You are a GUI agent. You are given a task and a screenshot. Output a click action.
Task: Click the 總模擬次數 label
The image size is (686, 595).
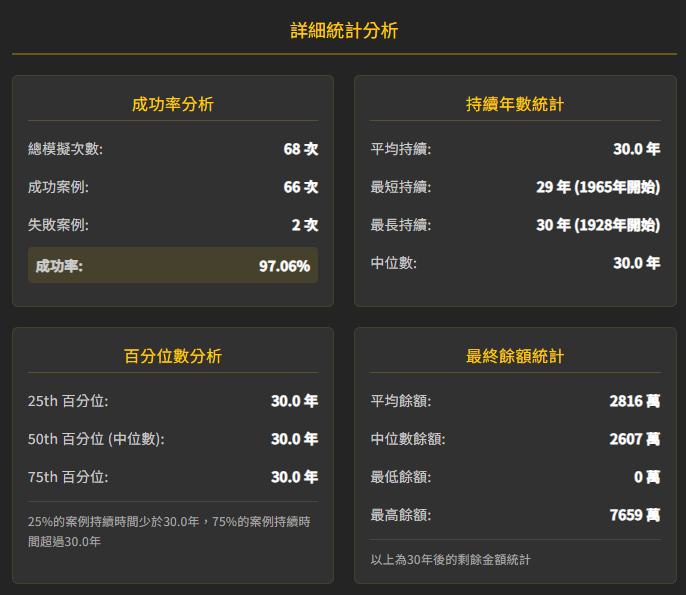65,149
